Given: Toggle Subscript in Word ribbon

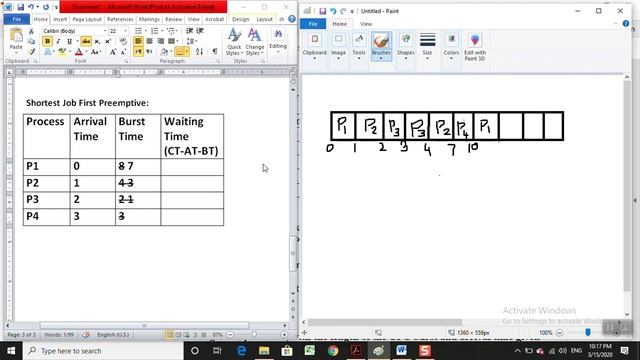Looking at the screenshot, I should (x=97, y=41).
